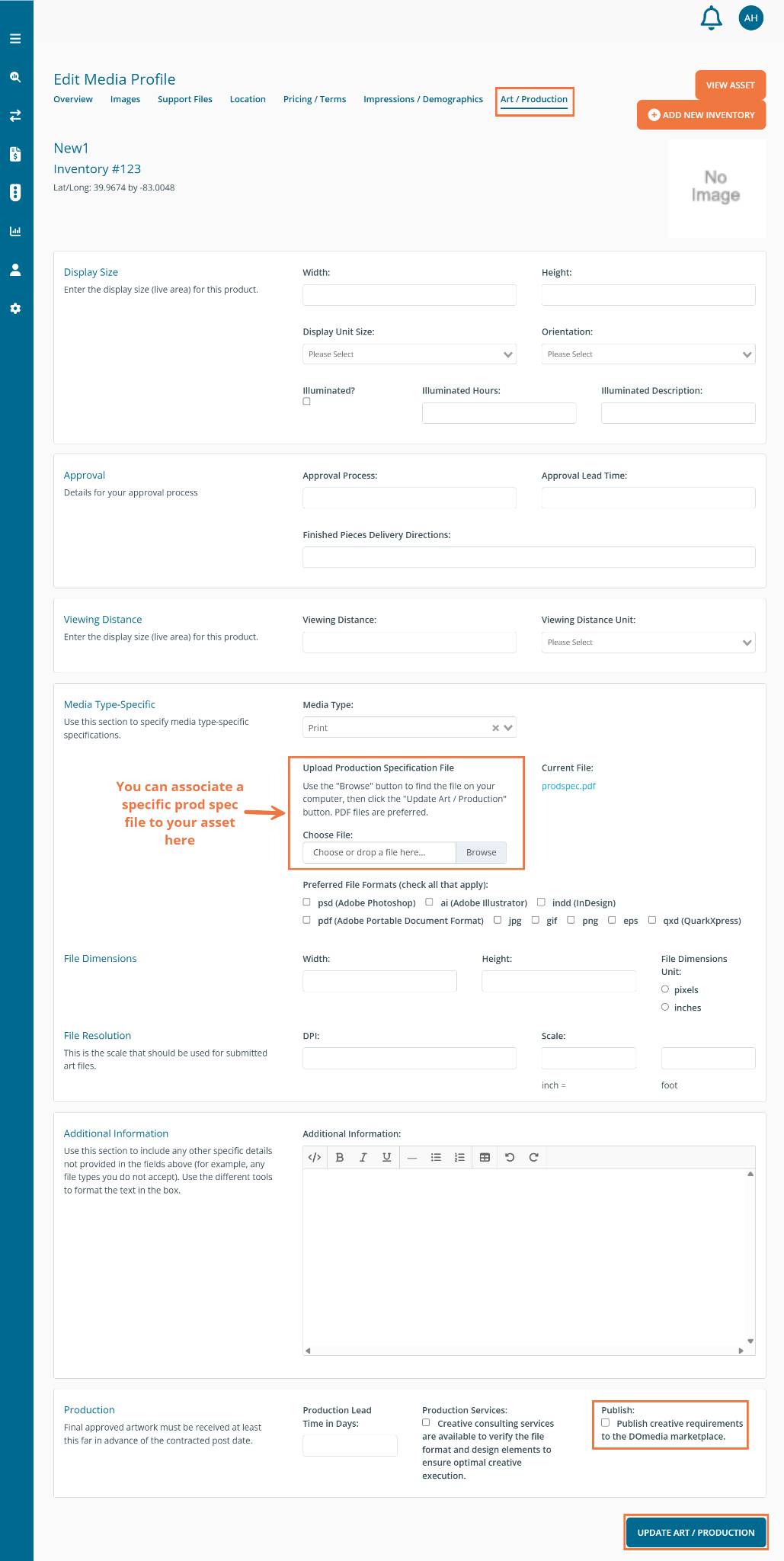The width and height of the screenshot is (784, 1561).
Task: Open the code view icon in editor
Action: click(x=314, y=1157)
